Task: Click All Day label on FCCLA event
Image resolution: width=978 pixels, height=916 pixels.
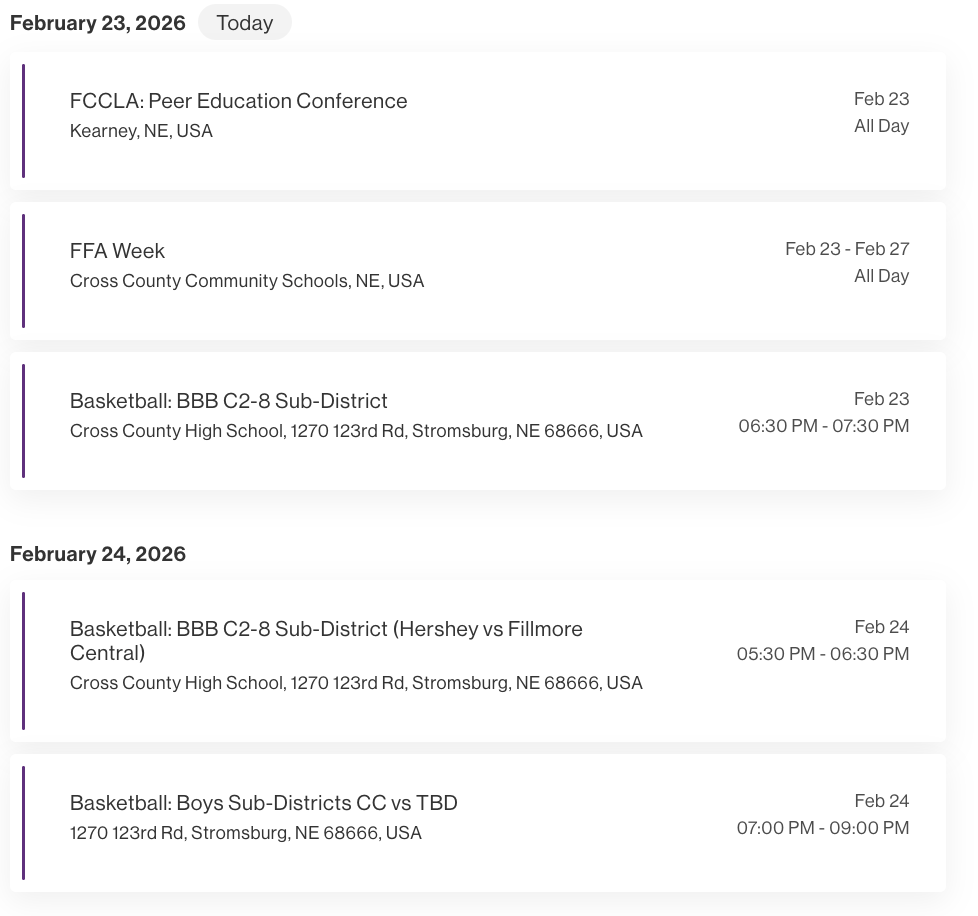Action: click(880, 126)
